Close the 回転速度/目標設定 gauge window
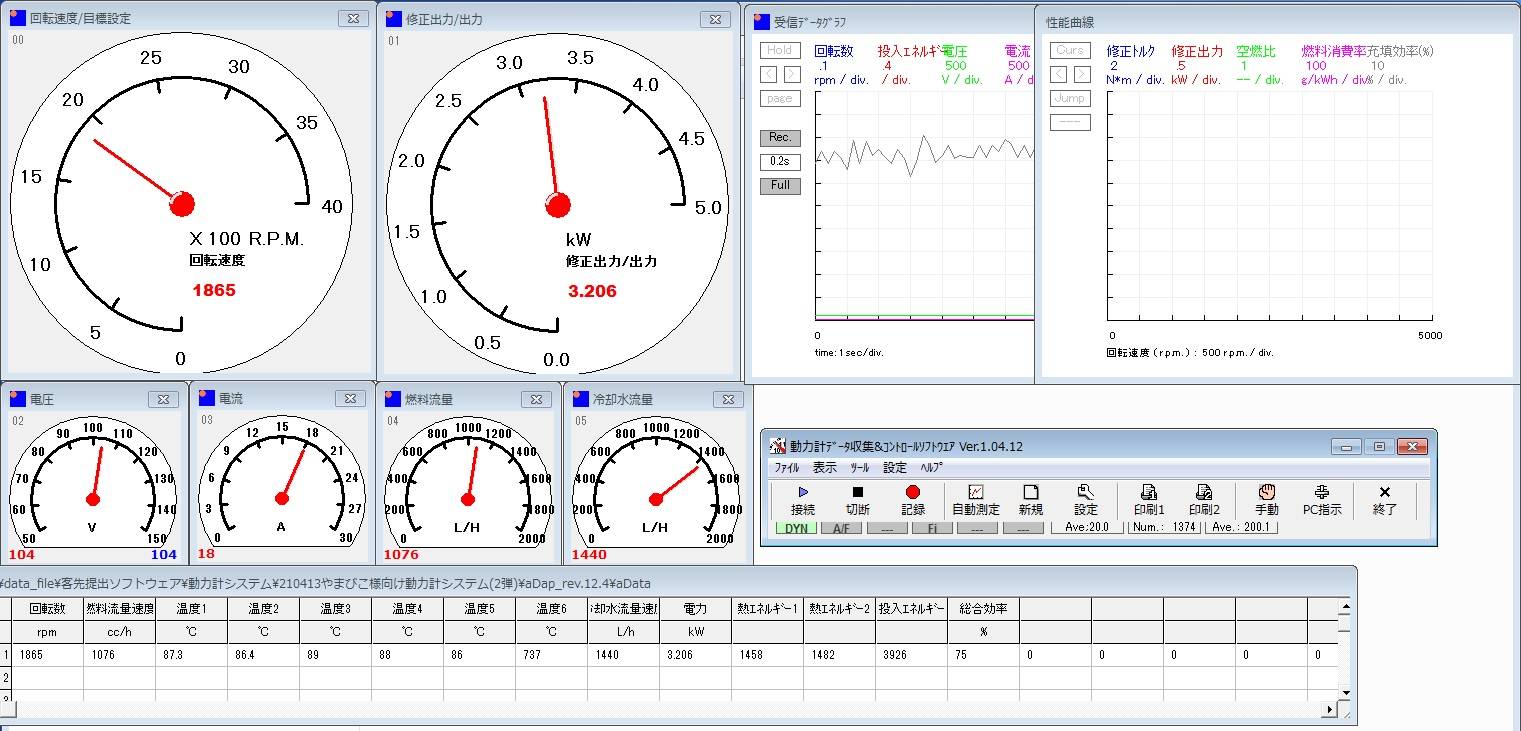The height and width of the screenshot is (731, 1521). coord(353,18)
